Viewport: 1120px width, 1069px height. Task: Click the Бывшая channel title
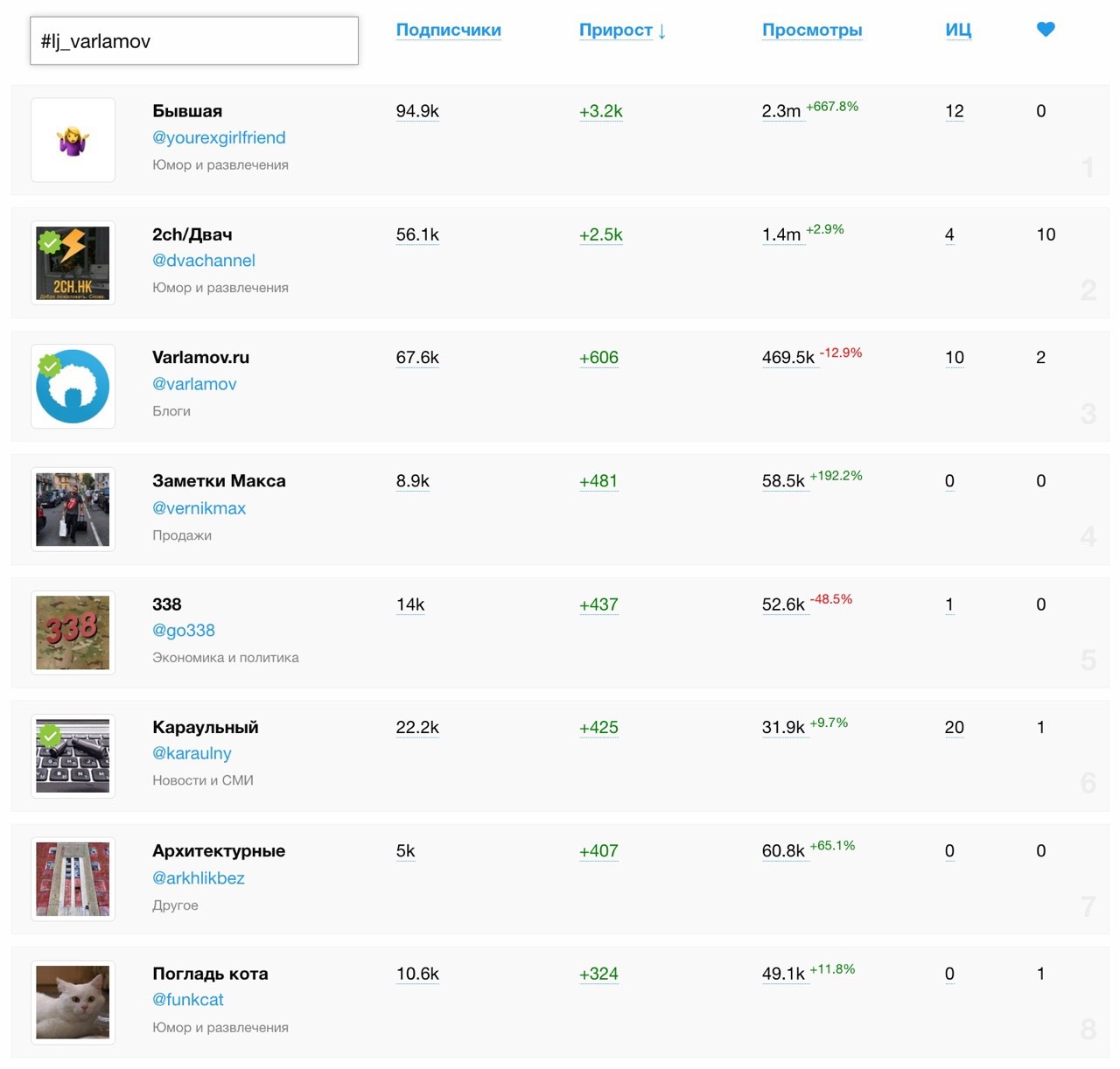187,111
